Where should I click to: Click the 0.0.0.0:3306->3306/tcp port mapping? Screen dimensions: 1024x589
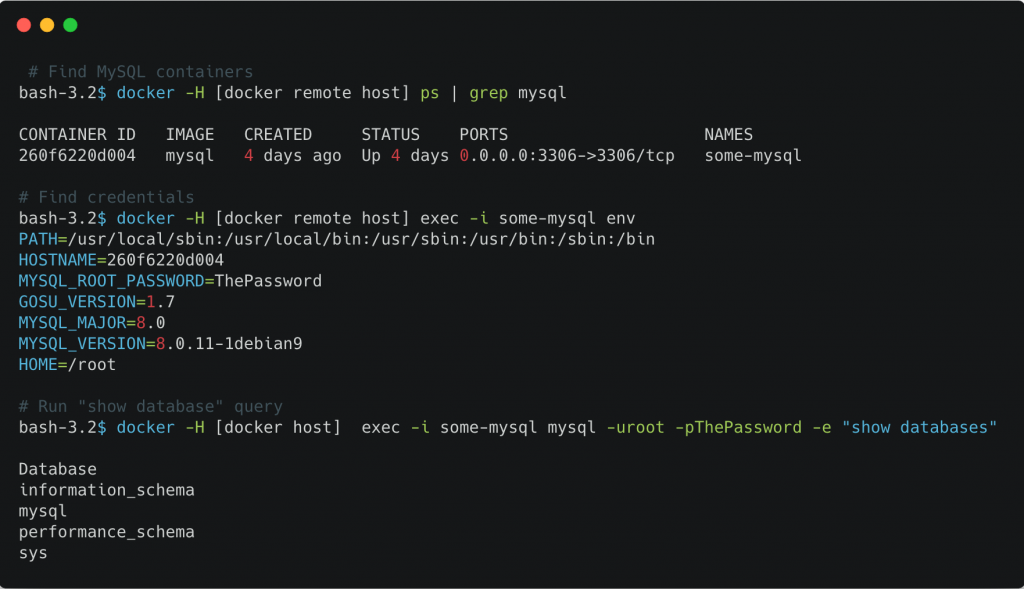(x=567, y=156)
